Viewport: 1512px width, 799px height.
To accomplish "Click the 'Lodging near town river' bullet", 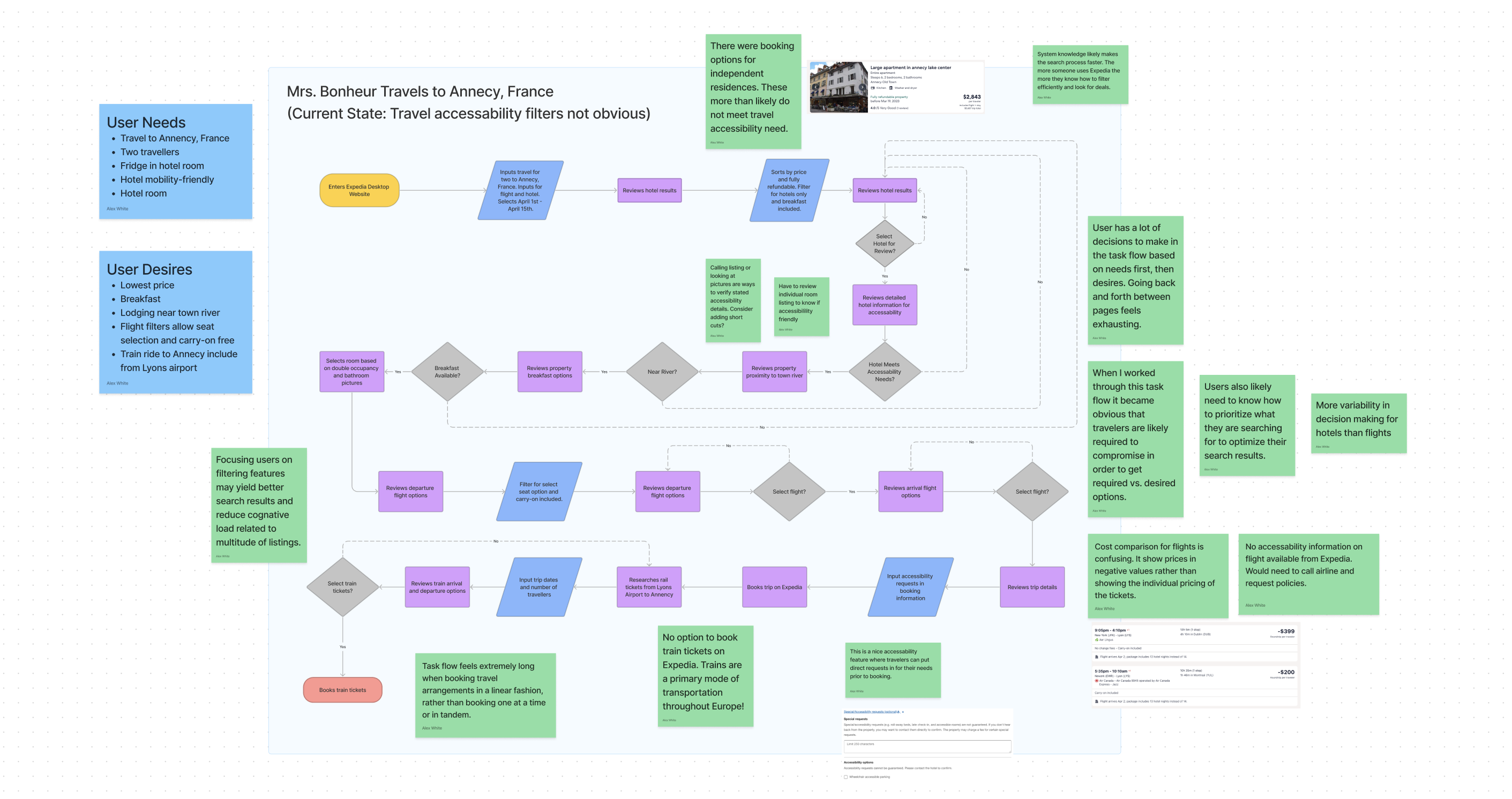I will (x=170, y=313).
